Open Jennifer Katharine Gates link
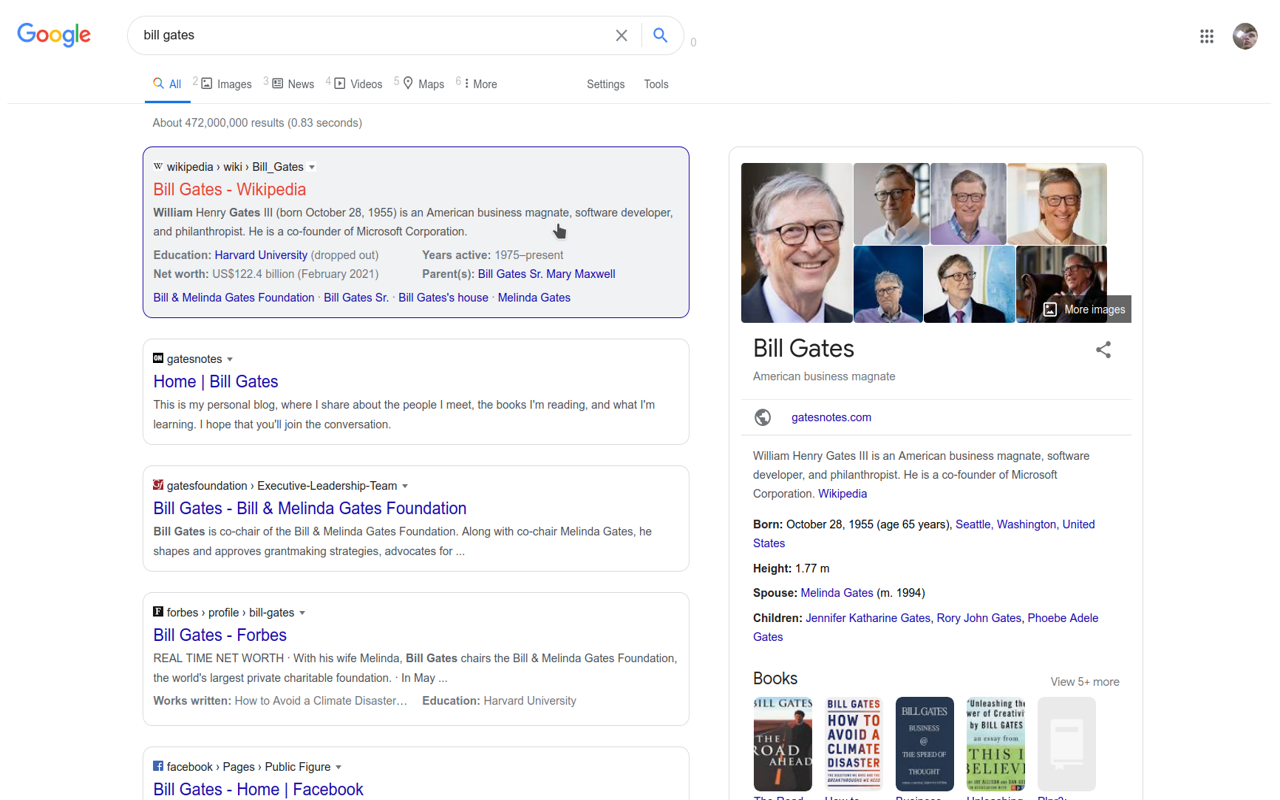1280x800 pixels. tap(868, 618)
